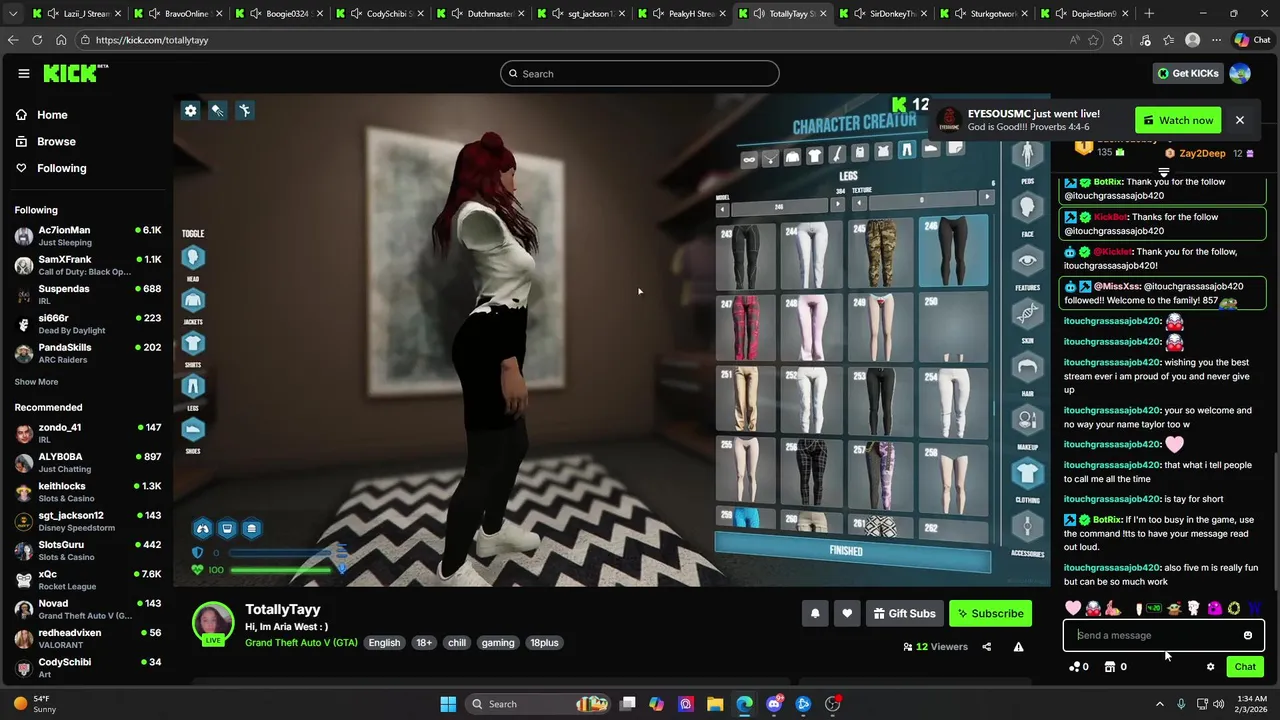Click the green Chat send button

pyautogui.click(x=1245, y=667)
